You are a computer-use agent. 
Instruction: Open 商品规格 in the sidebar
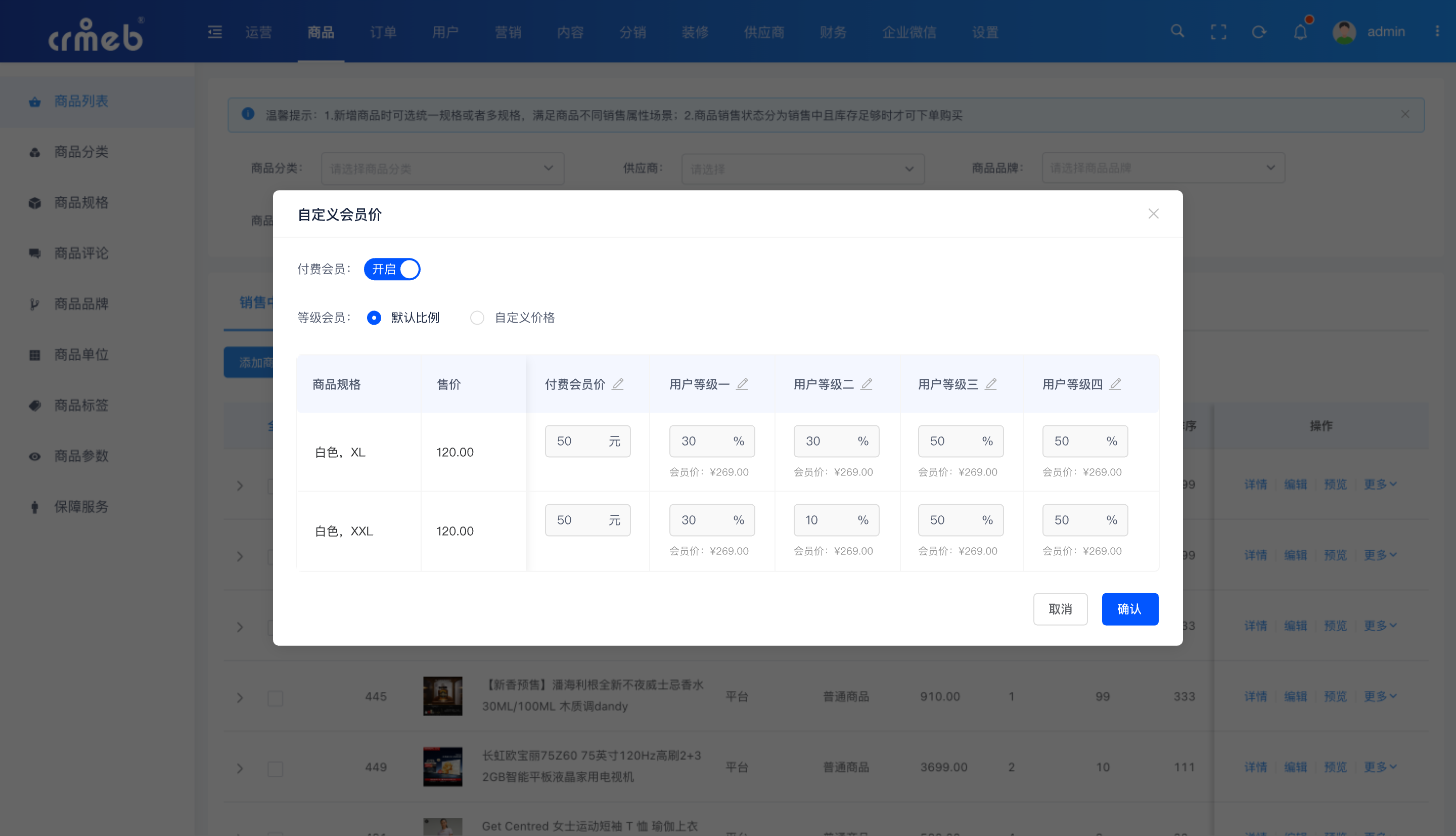pos(81,203)
